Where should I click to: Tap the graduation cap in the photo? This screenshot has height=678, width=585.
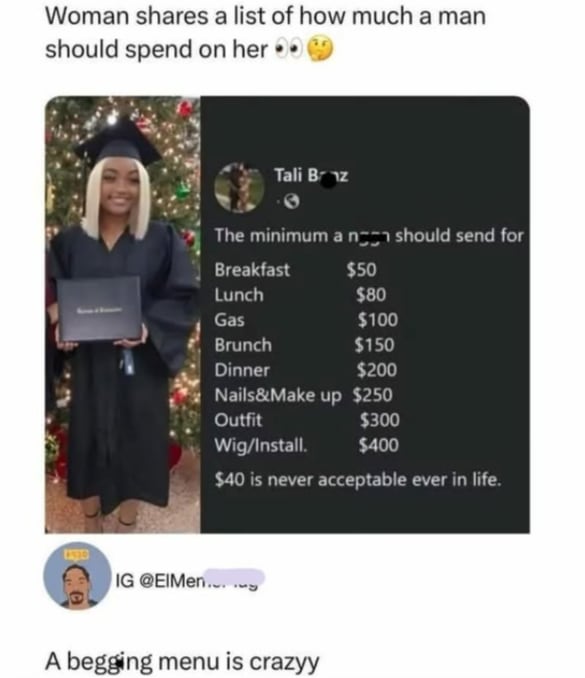click(118, 143)
